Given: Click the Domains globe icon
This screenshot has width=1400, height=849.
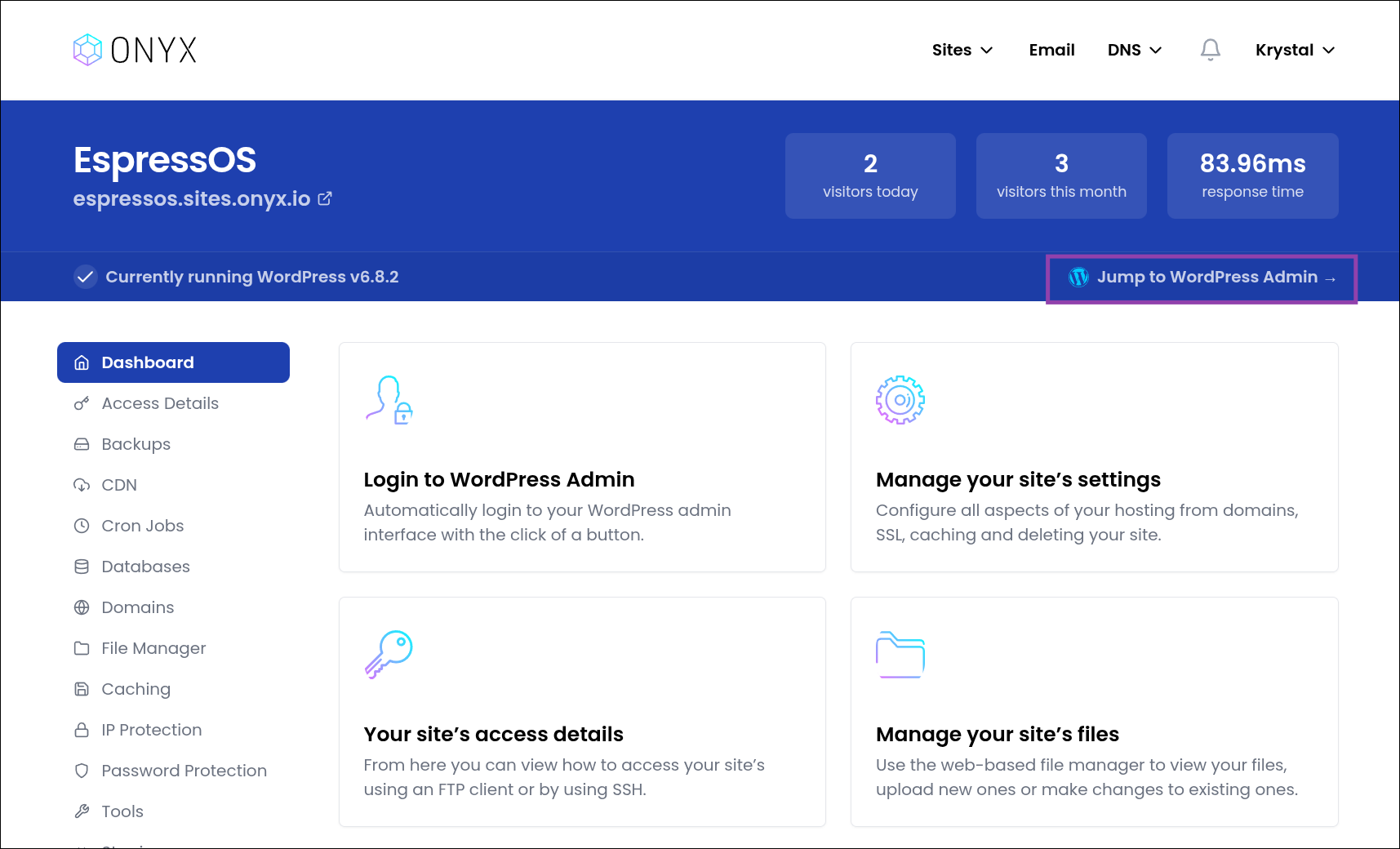Looking at the screenshot, I should 82,607.
